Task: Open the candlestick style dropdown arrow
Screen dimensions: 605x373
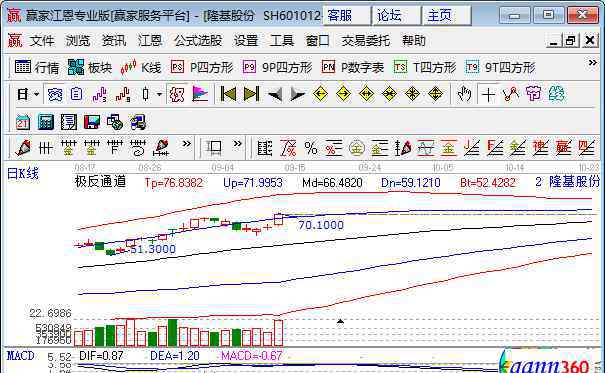Action: pos(159,94)
